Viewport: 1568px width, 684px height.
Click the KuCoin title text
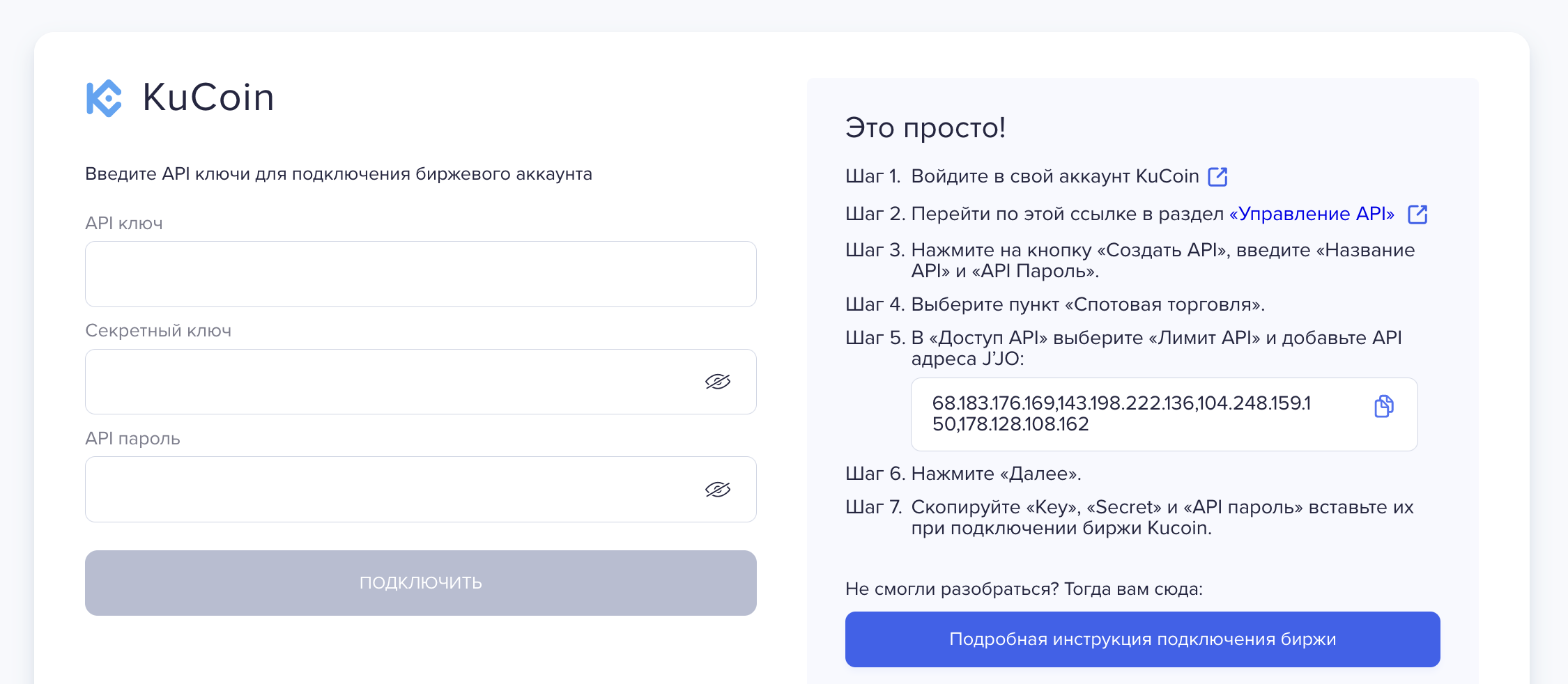tap(208, 98)
